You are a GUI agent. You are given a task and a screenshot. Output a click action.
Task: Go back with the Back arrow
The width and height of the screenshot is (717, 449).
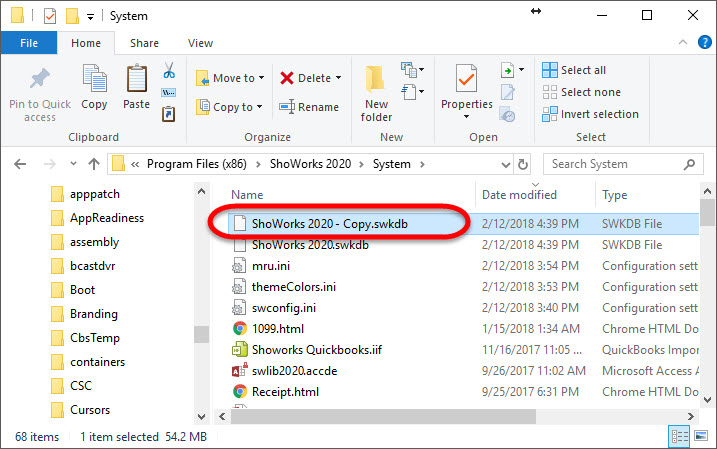click(20, 164)
